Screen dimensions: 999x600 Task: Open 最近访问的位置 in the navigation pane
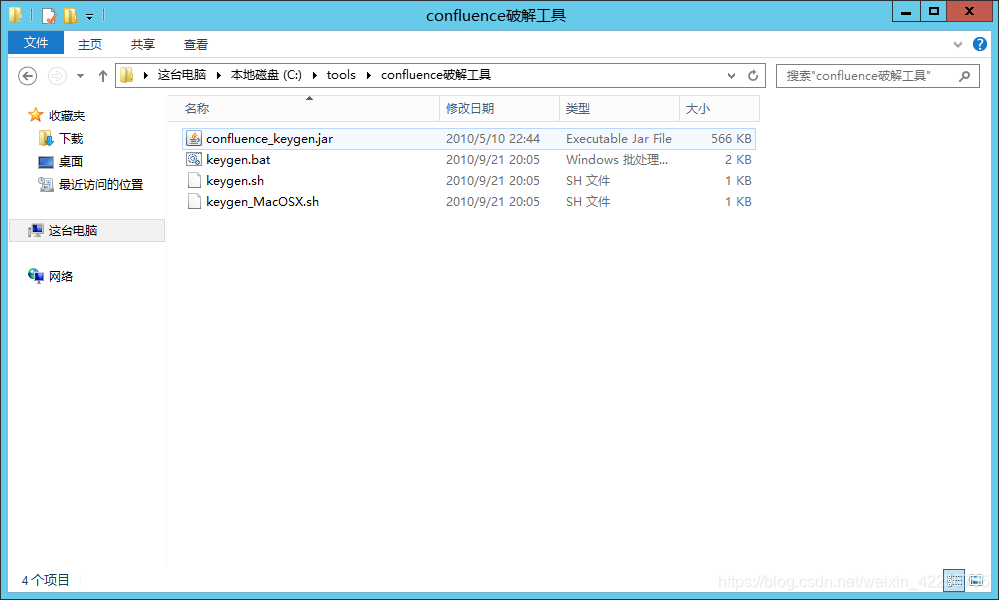[101, 184]
